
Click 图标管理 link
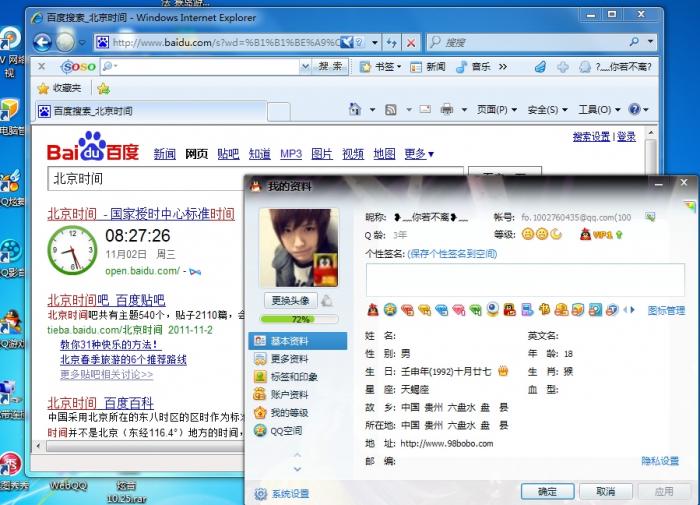(x=666, y=311)
